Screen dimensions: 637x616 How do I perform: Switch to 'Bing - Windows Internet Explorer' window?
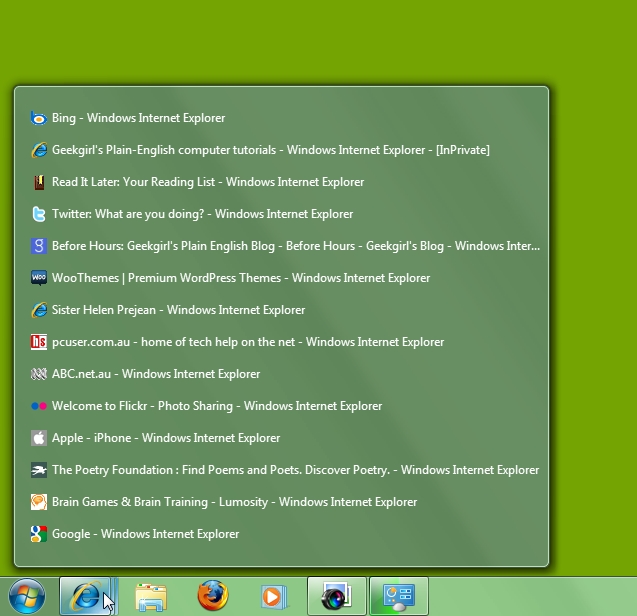point(282,118)
